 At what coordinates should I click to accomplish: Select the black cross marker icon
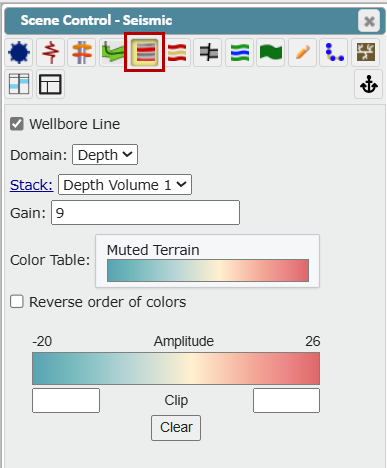pos(208,52)
